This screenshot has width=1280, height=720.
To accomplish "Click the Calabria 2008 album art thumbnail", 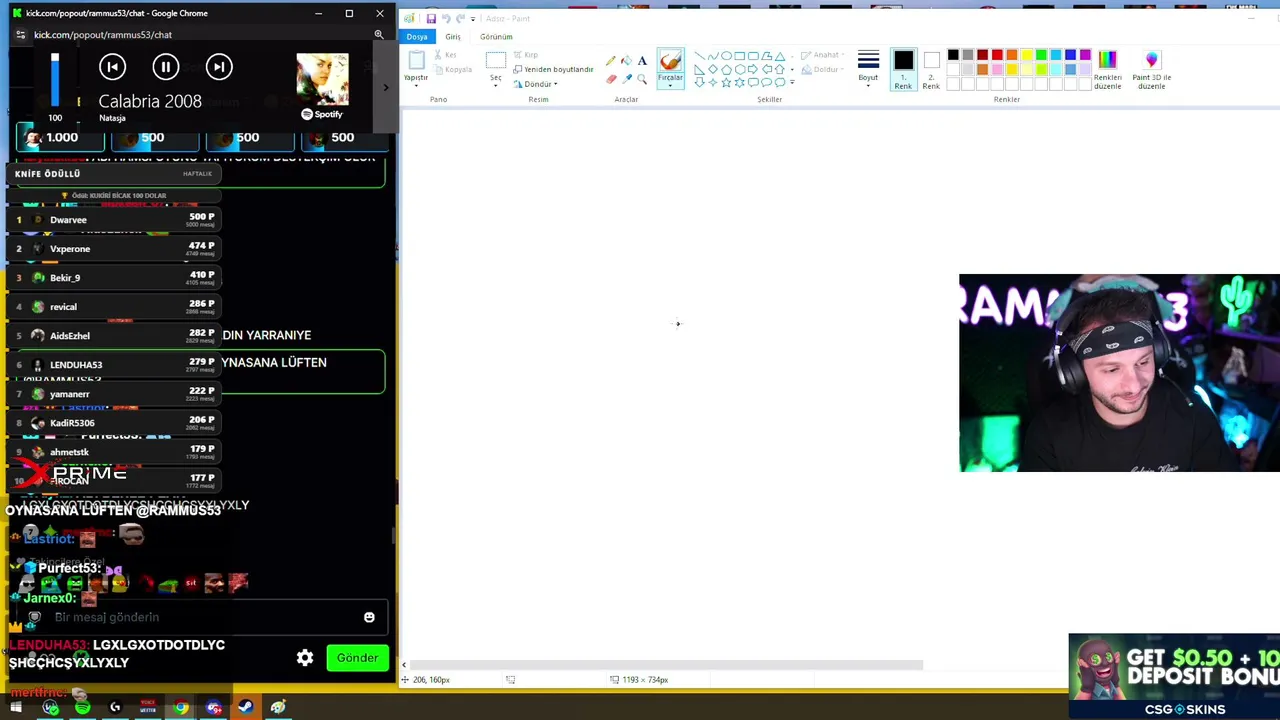I will (x=322, y=79).
